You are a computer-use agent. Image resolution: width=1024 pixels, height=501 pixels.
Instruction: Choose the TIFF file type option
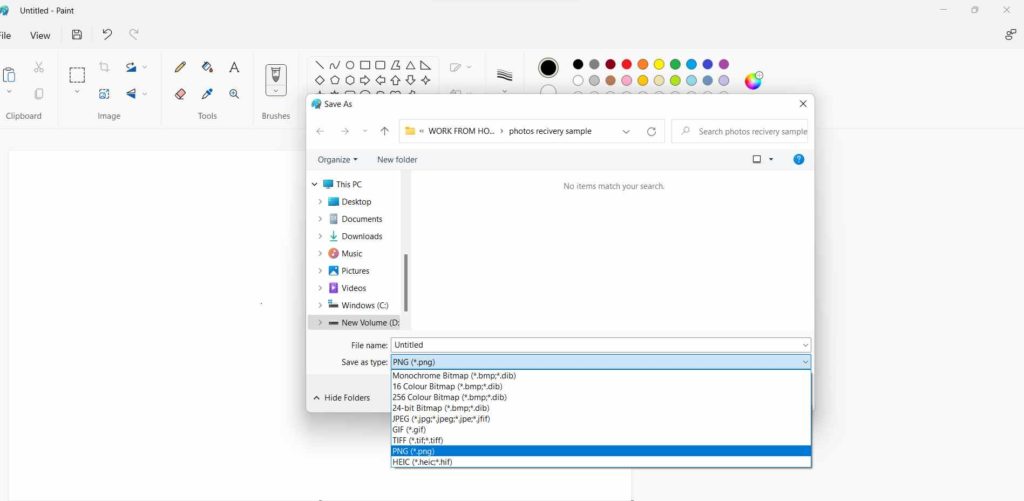point(601,440)
